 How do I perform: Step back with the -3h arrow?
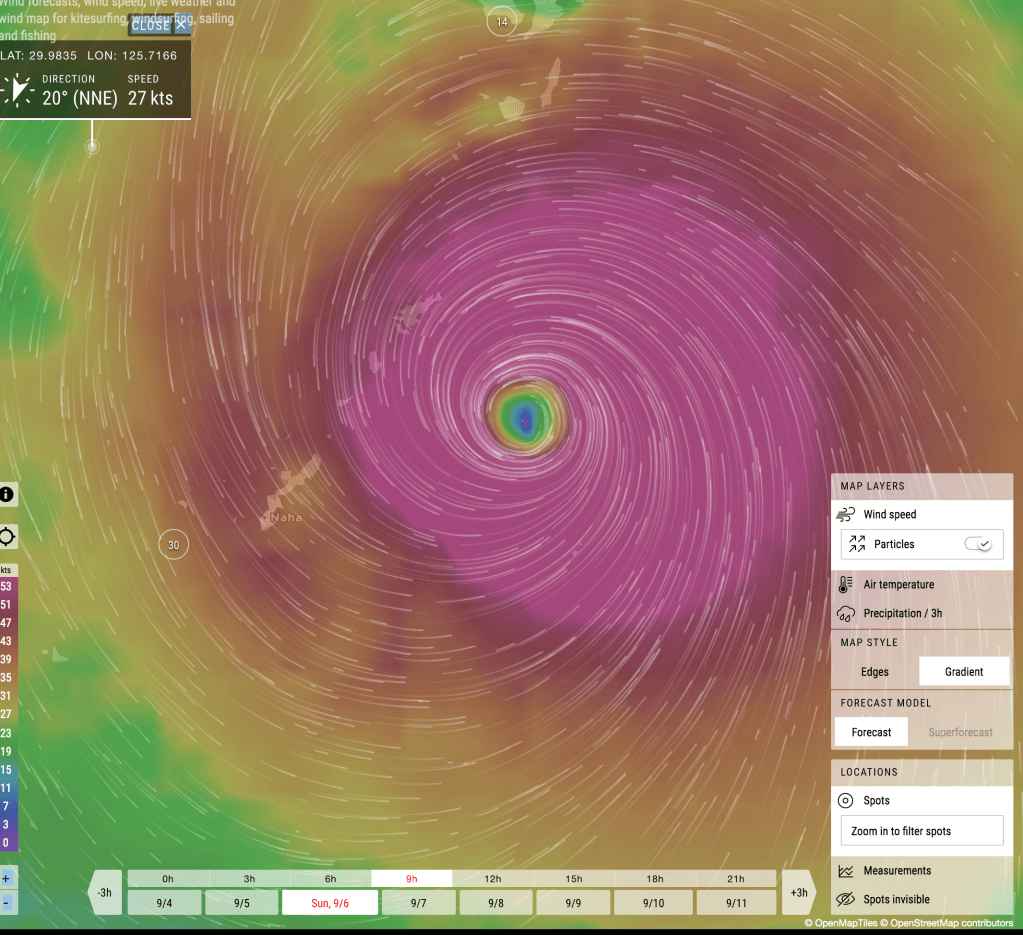pyautogui.click(x=104, y=892)
